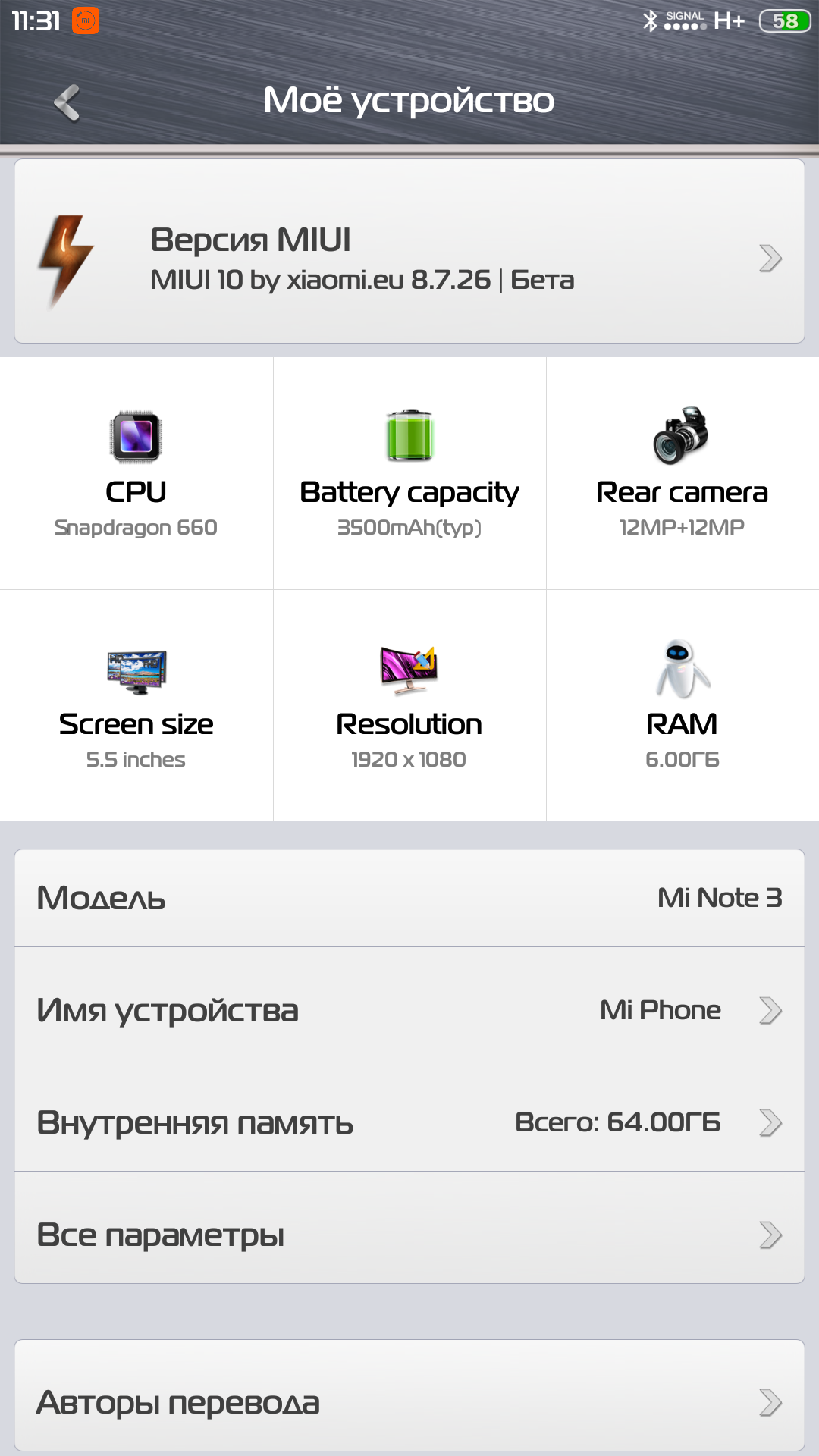Screen dimensions: 819x1456
Task: Select the CPU chip icon
Action: pos(136,437)
